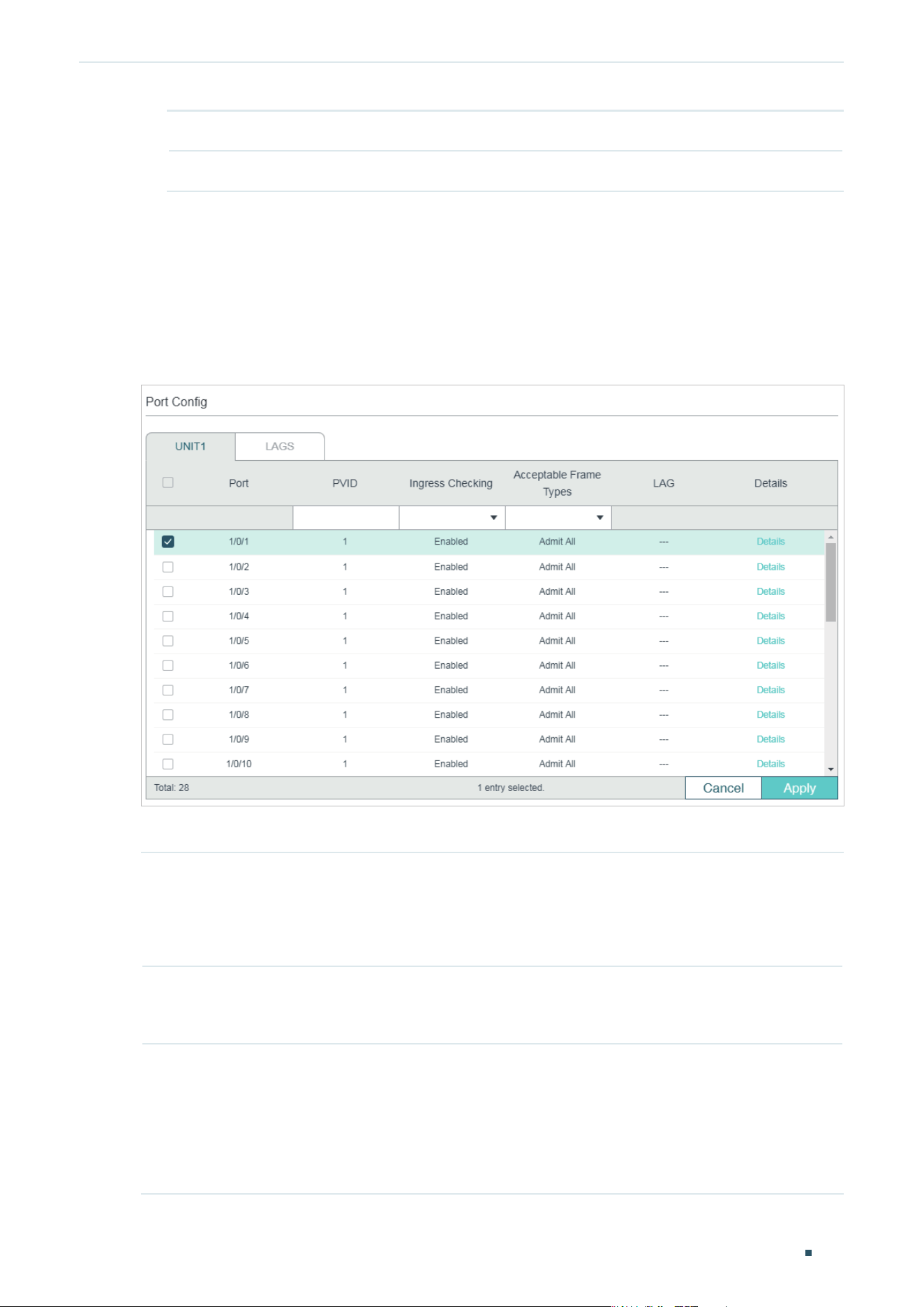Switch to the LAGS tab
Screen dimensions: 924x1307
click(x=280, y=446)
